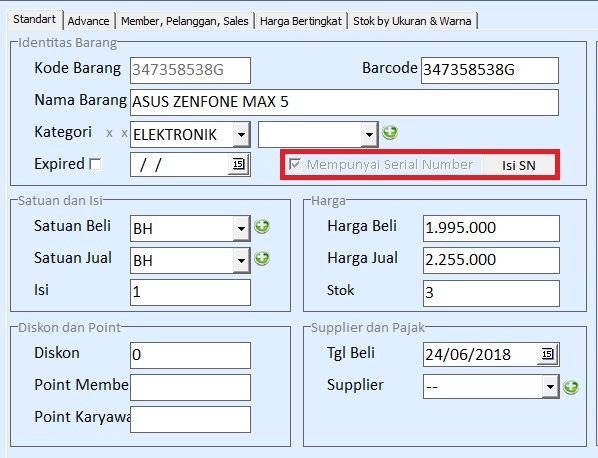The image size is (598, 458).
Task: Open Stok by Ukuran & Warna tab
Action: click(x=412, y=21)
